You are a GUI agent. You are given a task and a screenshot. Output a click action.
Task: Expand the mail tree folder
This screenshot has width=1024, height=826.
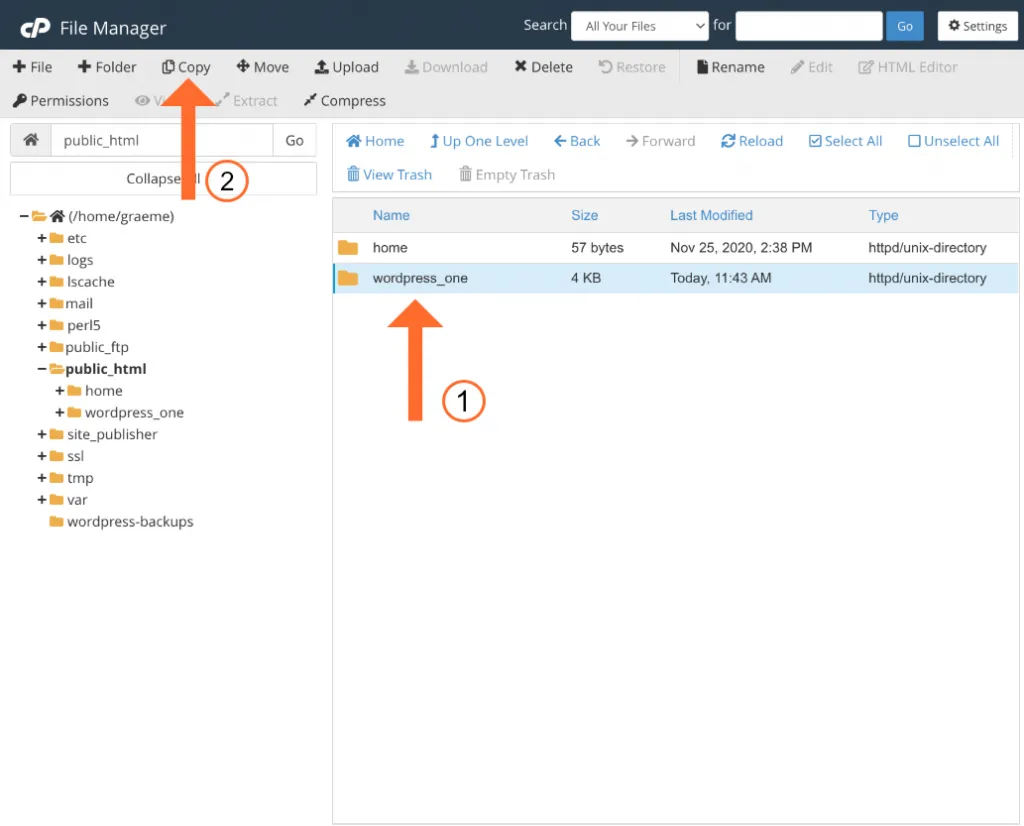(42, 303)
